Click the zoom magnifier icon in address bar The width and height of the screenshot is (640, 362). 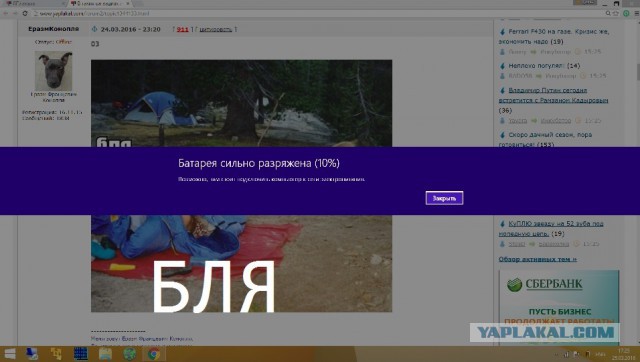point(608,13)
